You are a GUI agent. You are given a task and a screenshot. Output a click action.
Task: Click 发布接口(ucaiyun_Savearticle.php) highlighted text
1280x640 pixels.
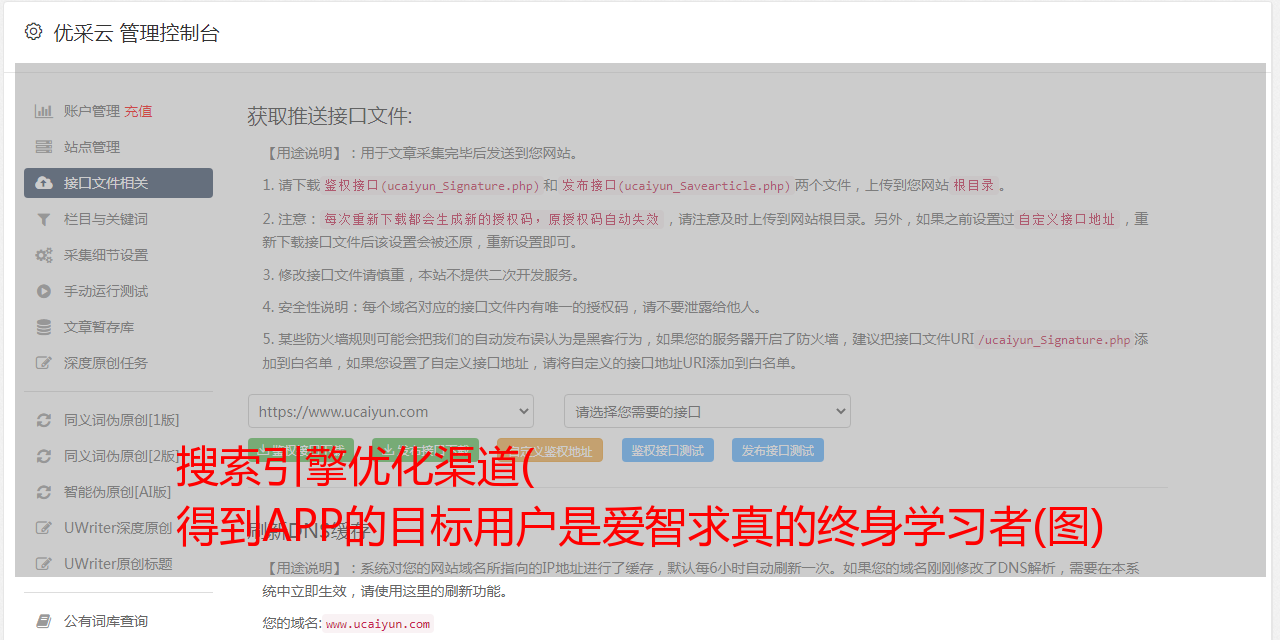point(676,185)
